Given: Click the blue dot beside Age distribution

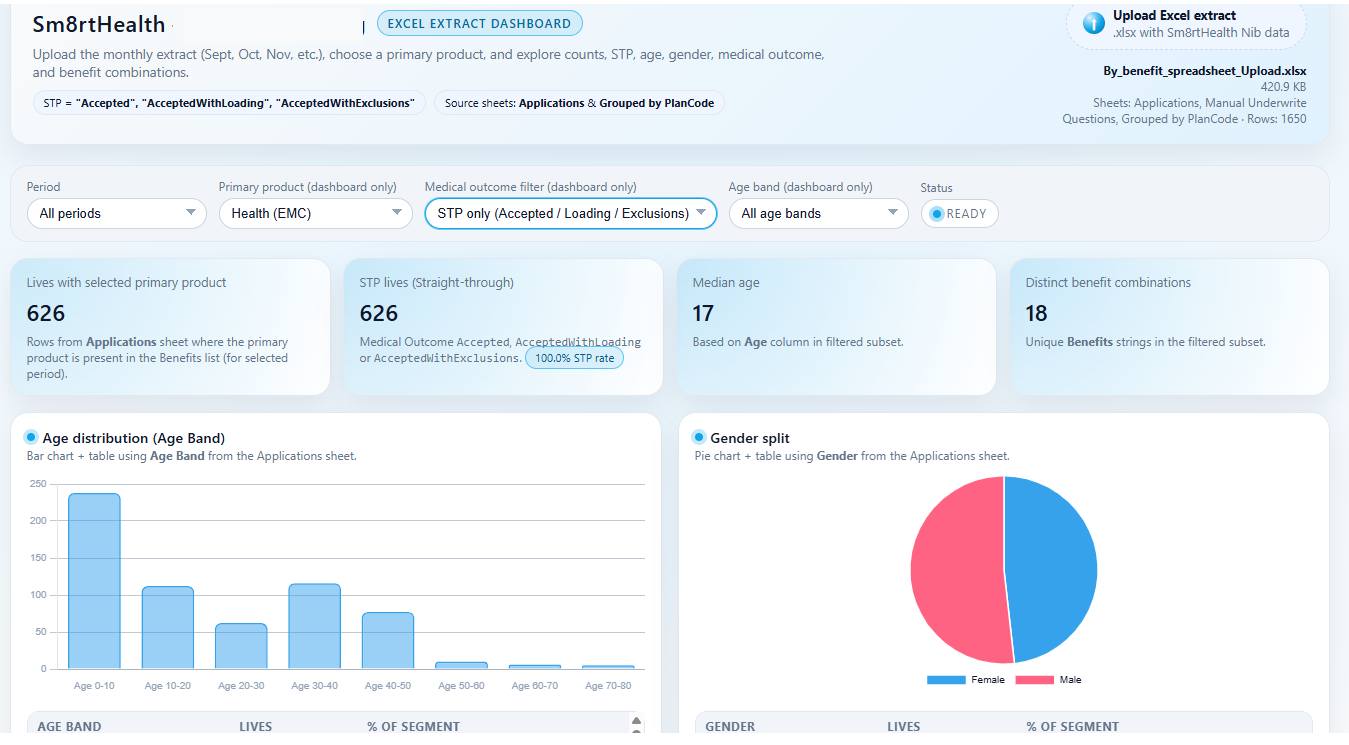Looking at the screenshot, I should (31, 437).
